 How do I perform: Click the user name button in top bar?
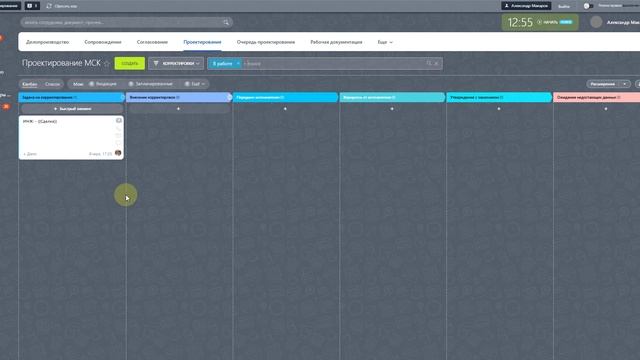pos(526,6)
